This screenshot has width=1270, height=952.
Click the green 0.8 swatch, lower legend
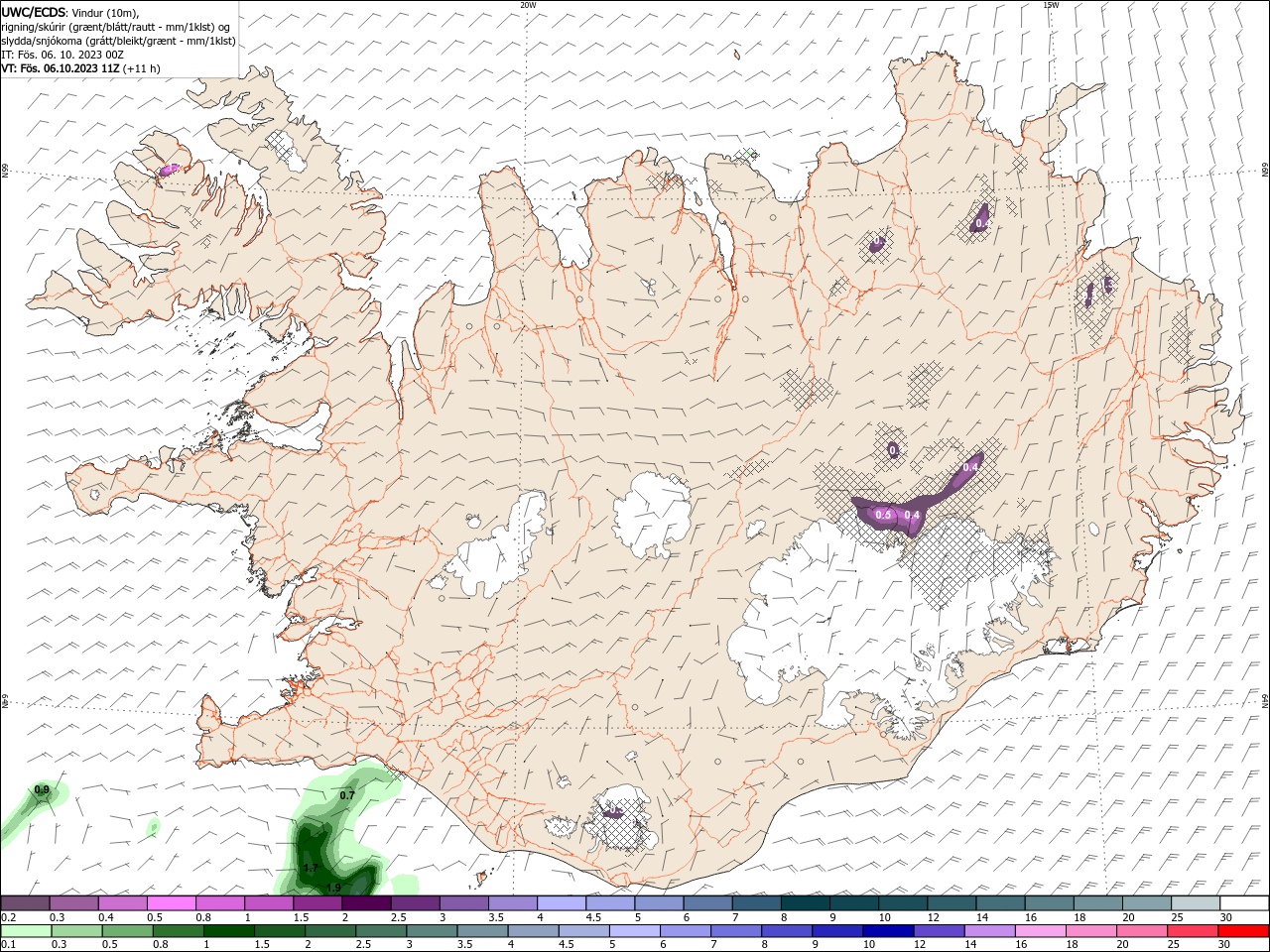pos(178,931)
